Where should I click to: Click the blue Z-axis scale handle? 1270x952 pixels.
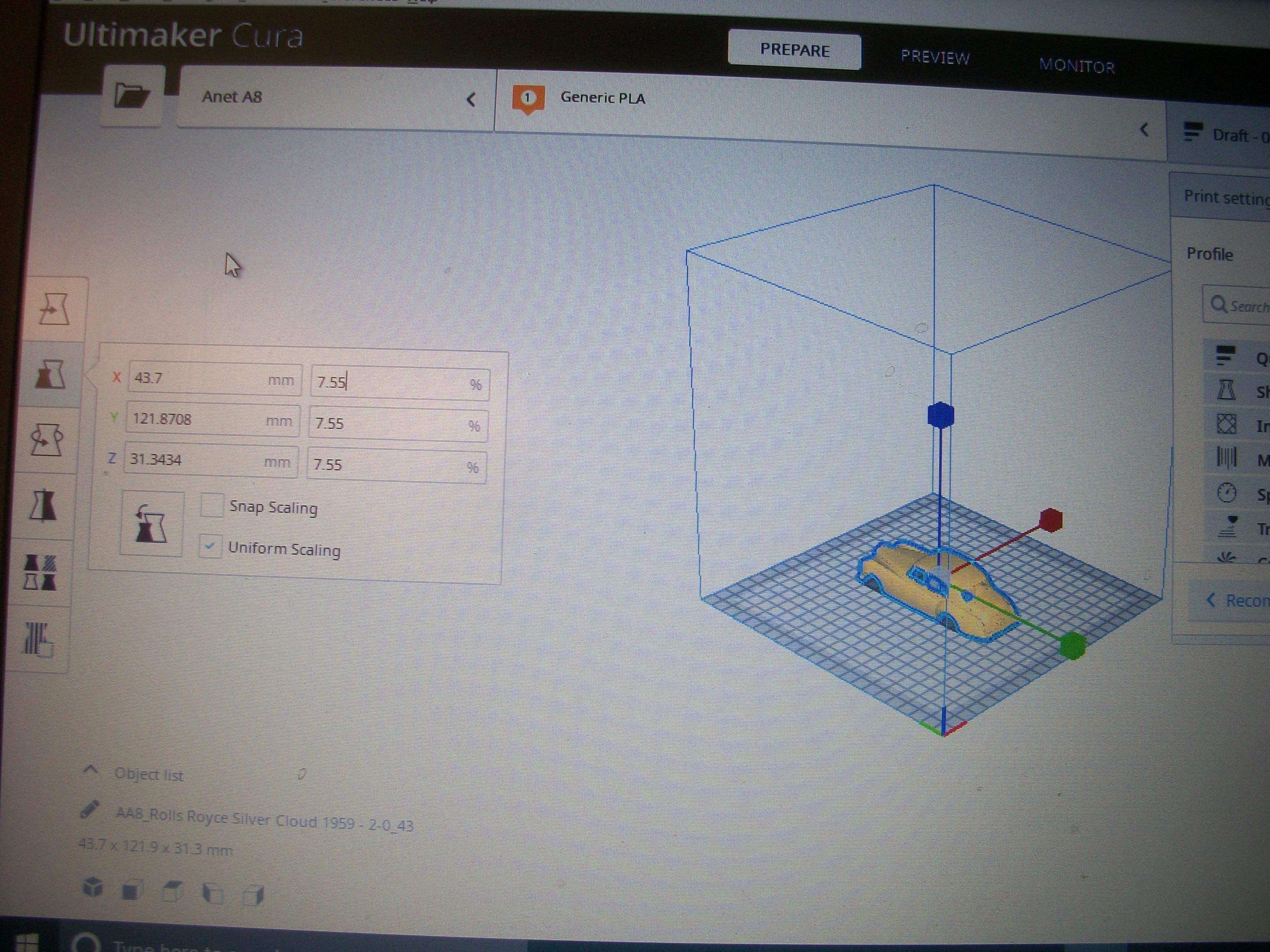941,415
